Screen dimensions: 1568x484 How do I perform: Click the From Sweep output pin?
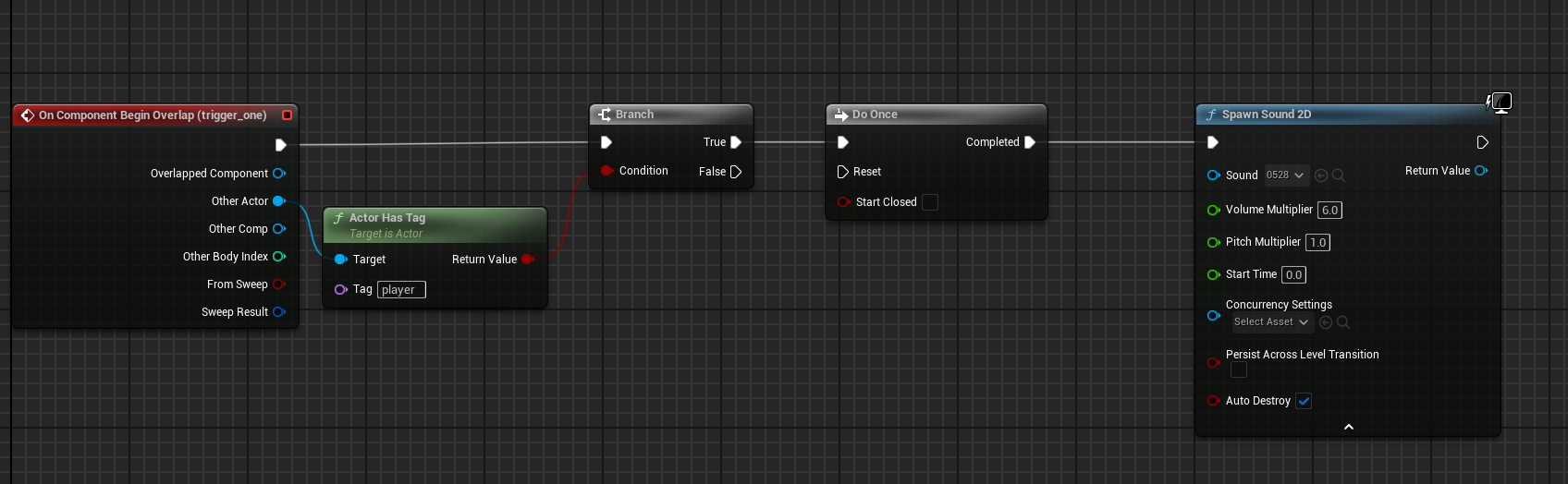click(279, 284)
